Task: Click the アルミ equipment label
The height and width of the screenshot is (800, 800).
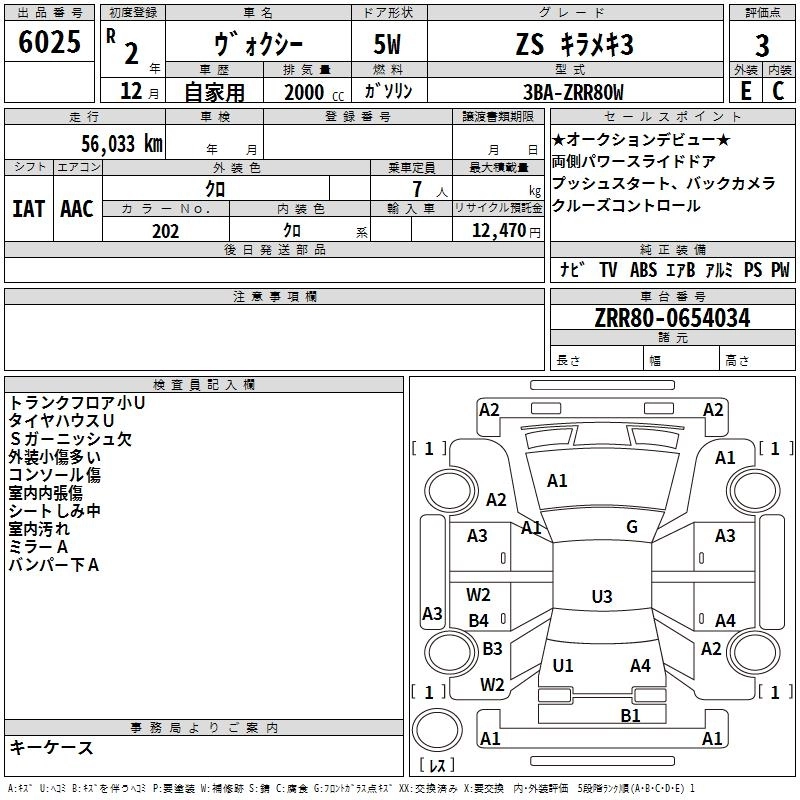Action: pyautogui.click(x=719, y=269)
